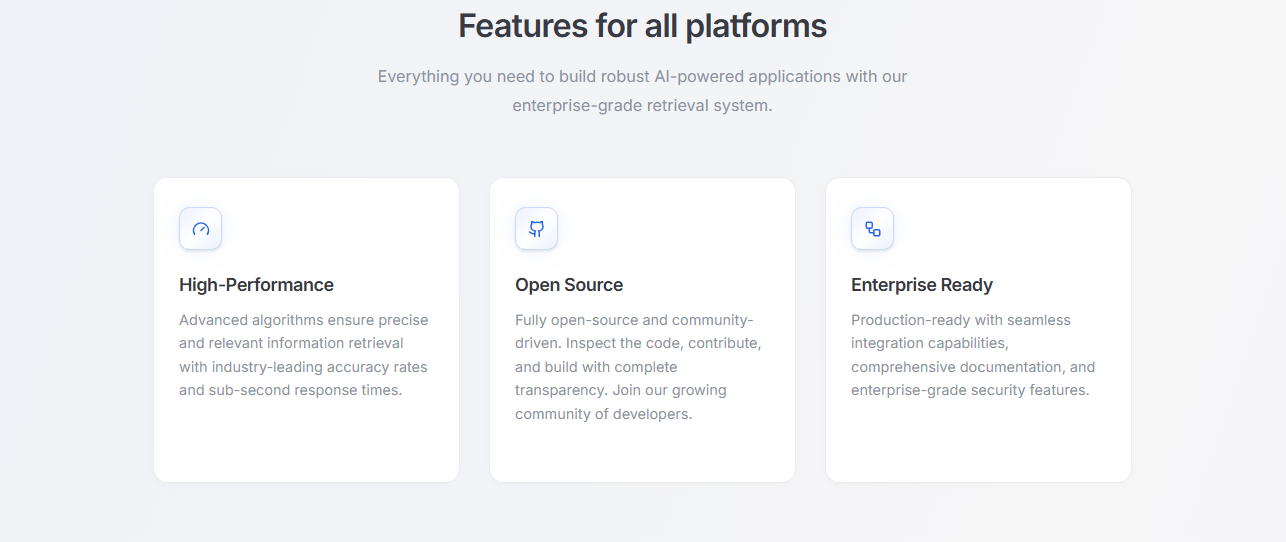1286x542 pixels.
Task: Click 'Advanced algorithms ensure precise' description text
Action: [x=303, y=320]
